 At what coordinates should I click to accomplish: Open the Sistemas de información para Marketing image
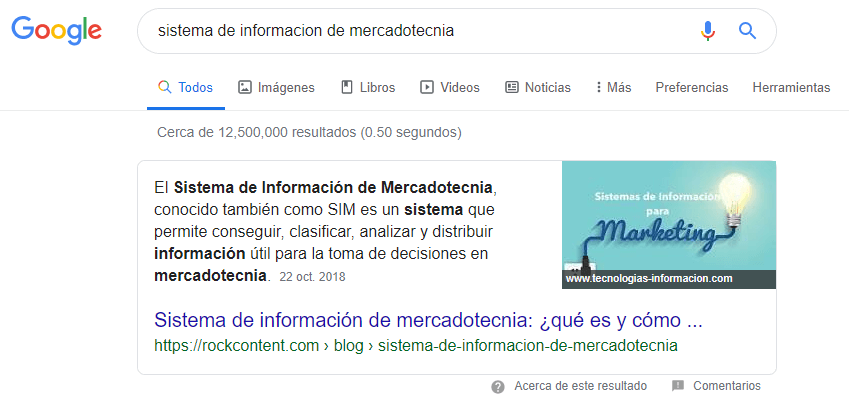[668, 215]
